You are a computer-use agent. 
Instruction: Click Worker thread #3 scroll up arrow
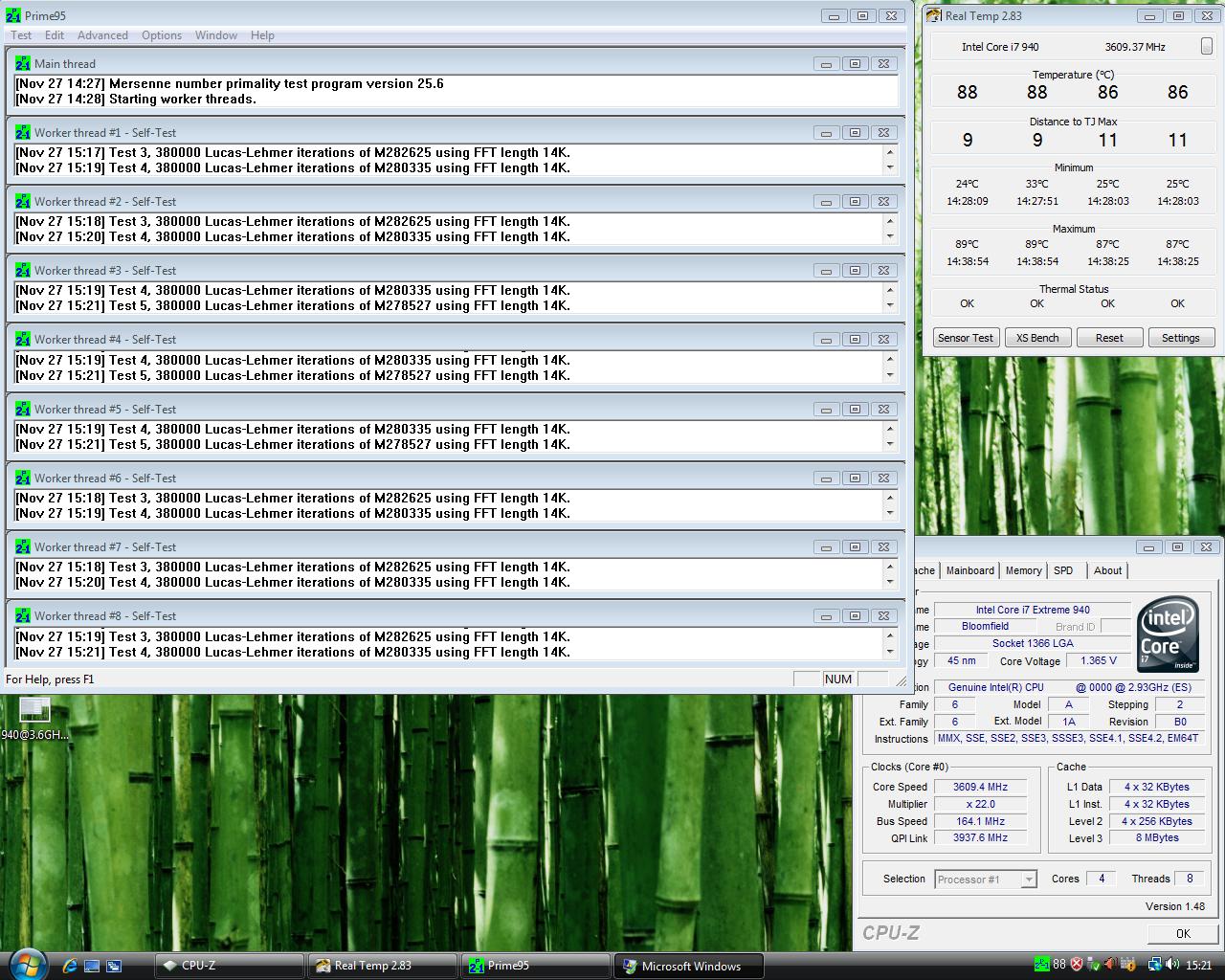click(x=890, y=290)
